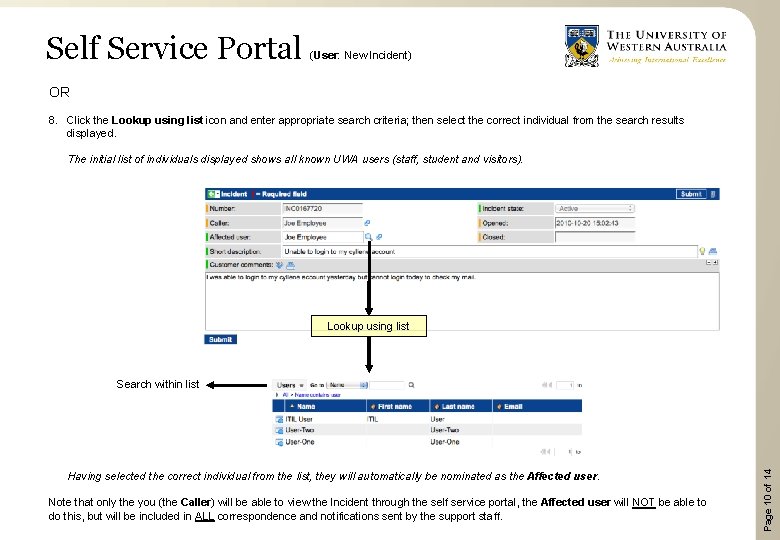Click the Customer comments text area
This screenshot has width=780, height=540.
pos(462,301)
